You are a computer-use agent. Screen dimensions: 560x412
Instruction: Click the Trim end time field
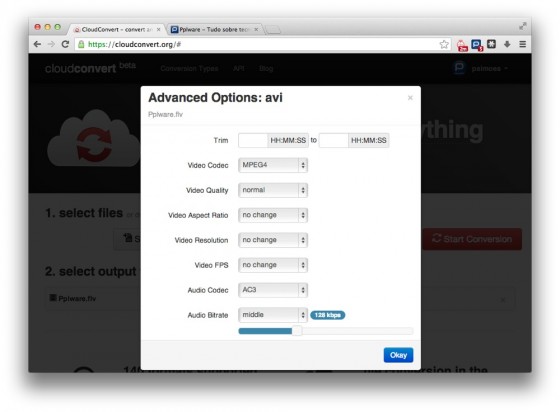click(334, 140)
